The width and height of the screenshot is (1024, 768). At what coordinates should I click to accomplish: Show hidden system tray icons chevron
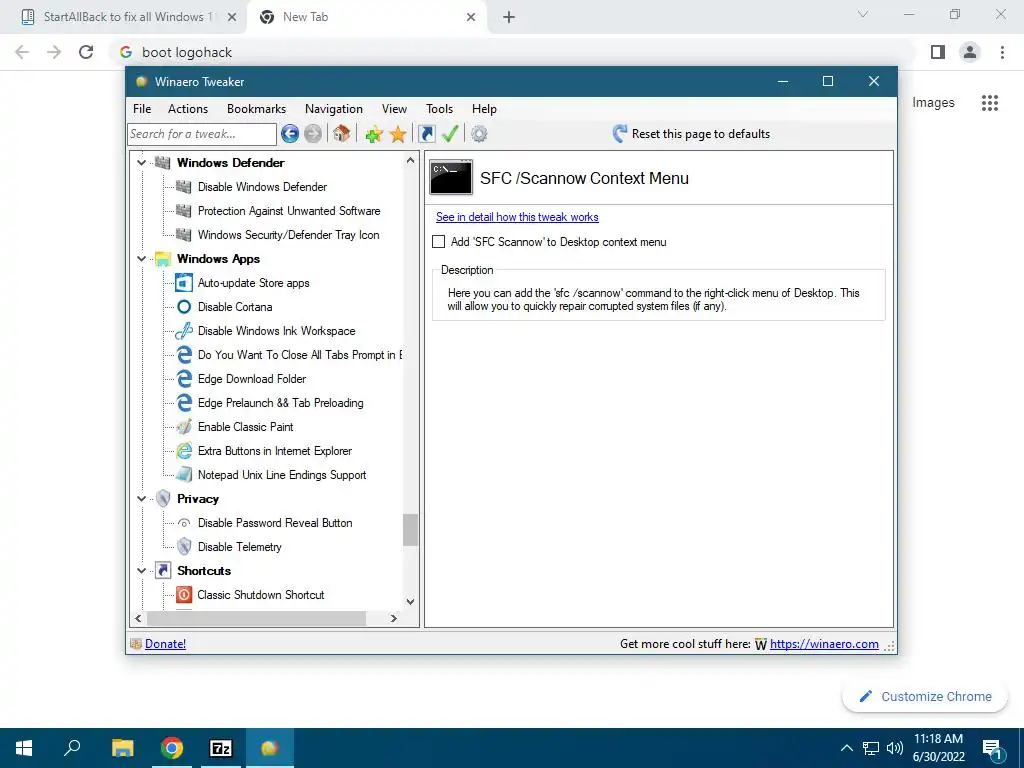[x=846, y=748]
